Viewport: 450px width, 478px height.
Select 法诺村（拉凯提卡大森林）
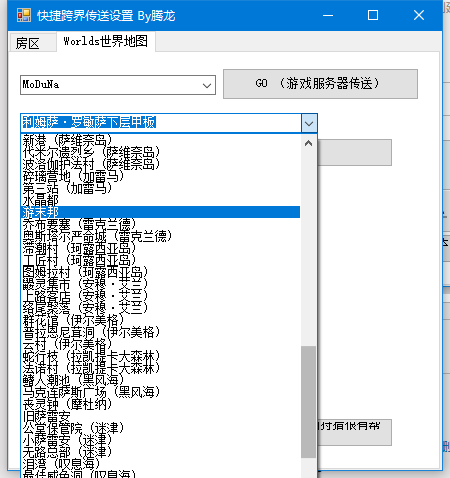[x=160, y=368]
